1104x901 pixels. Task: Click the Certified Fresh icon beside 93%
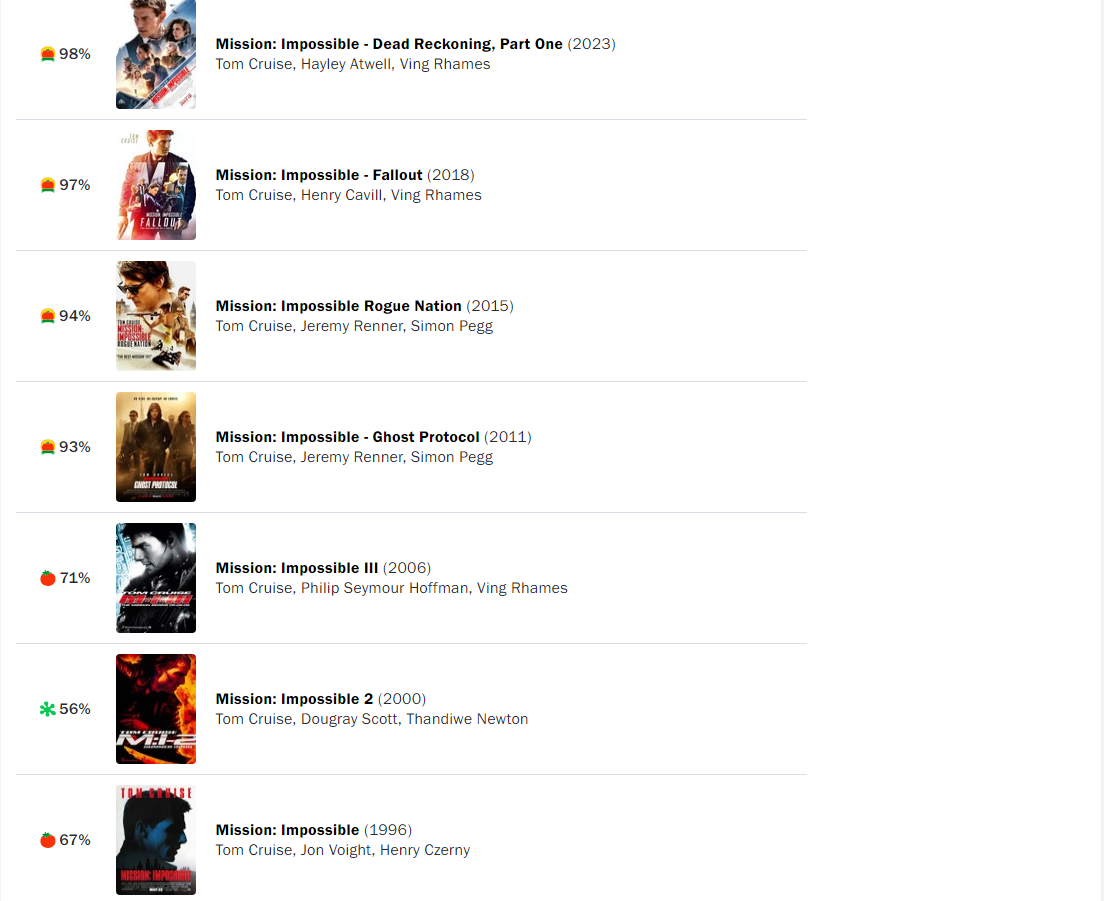click(x=47, y=447)
